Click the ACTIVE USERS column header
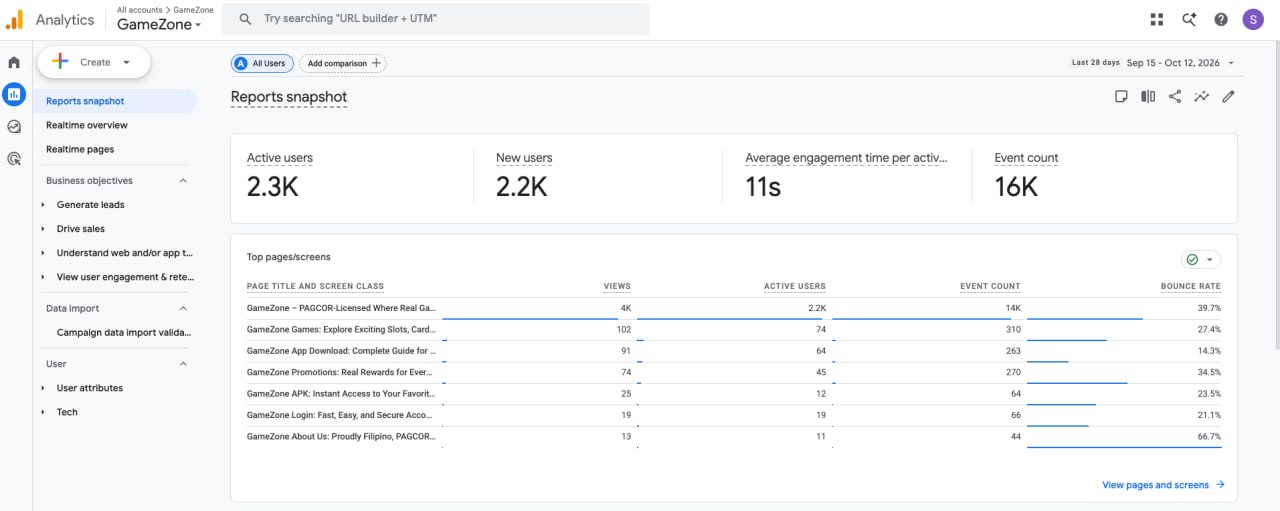The image size is (1280, 511). (795, 287)
